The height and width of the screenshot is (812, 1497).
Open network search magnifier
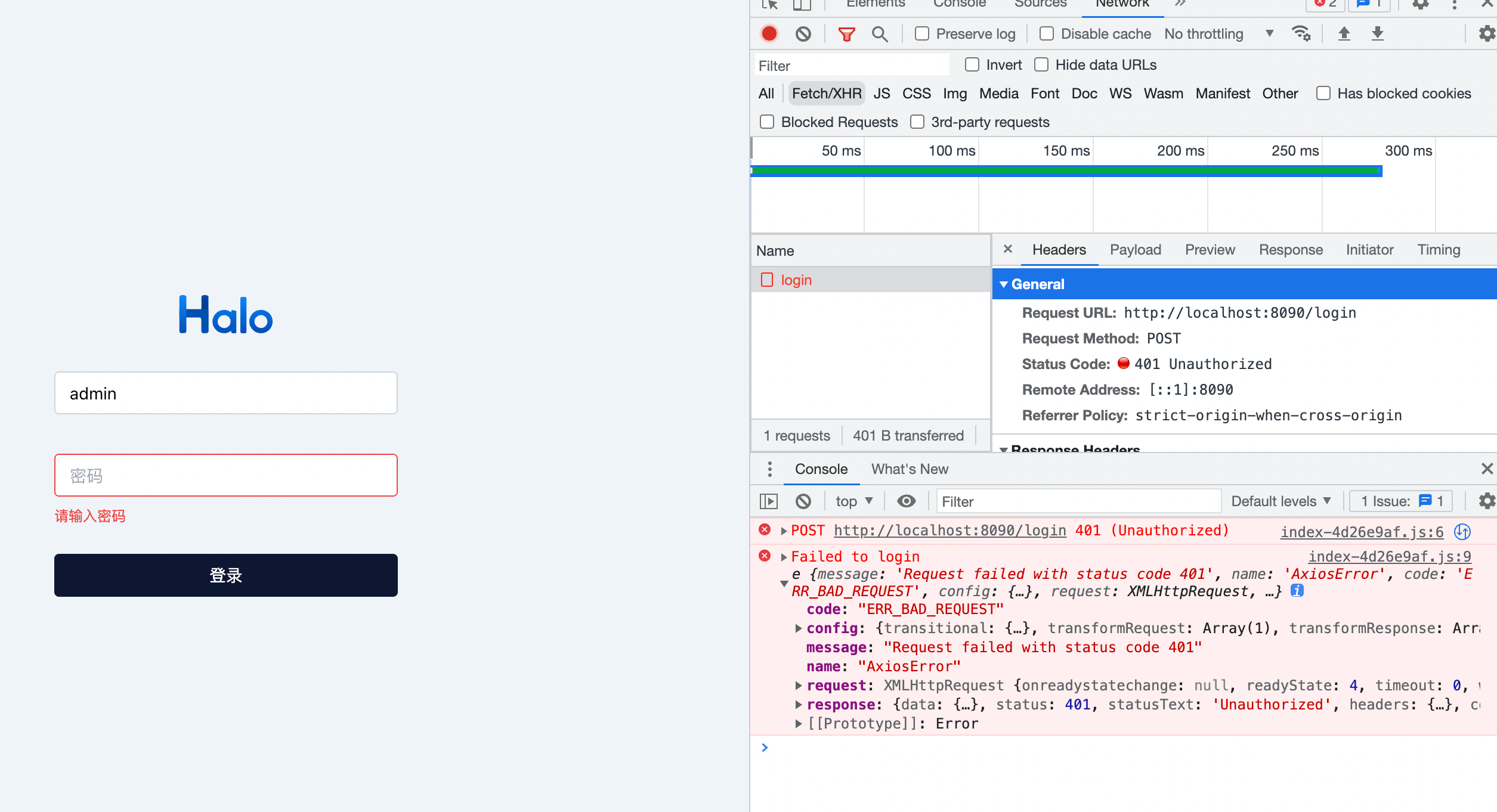tap(880, 34)
